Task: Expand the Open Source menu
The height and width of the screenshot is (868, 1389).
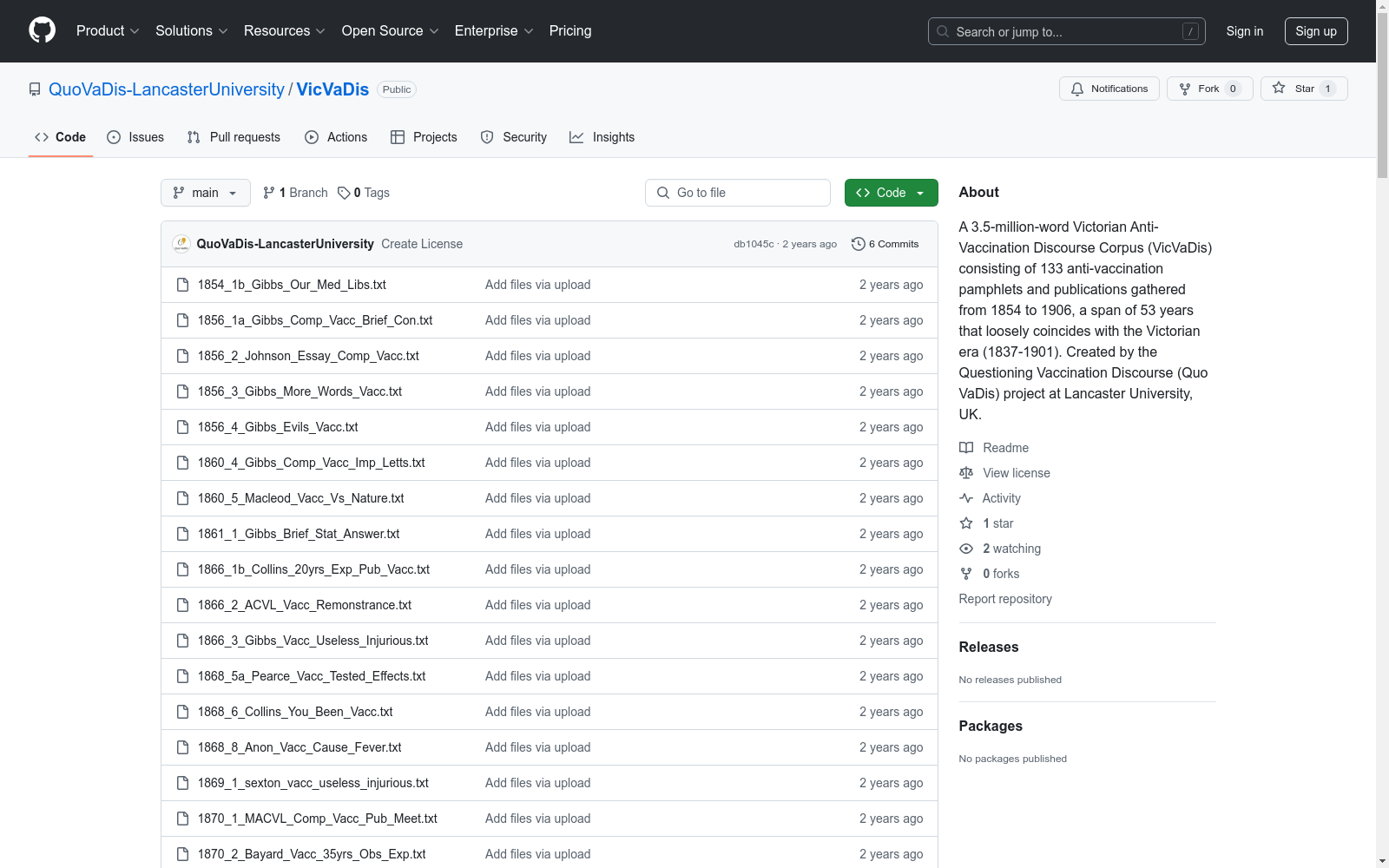Action: [x=391, y=31]
